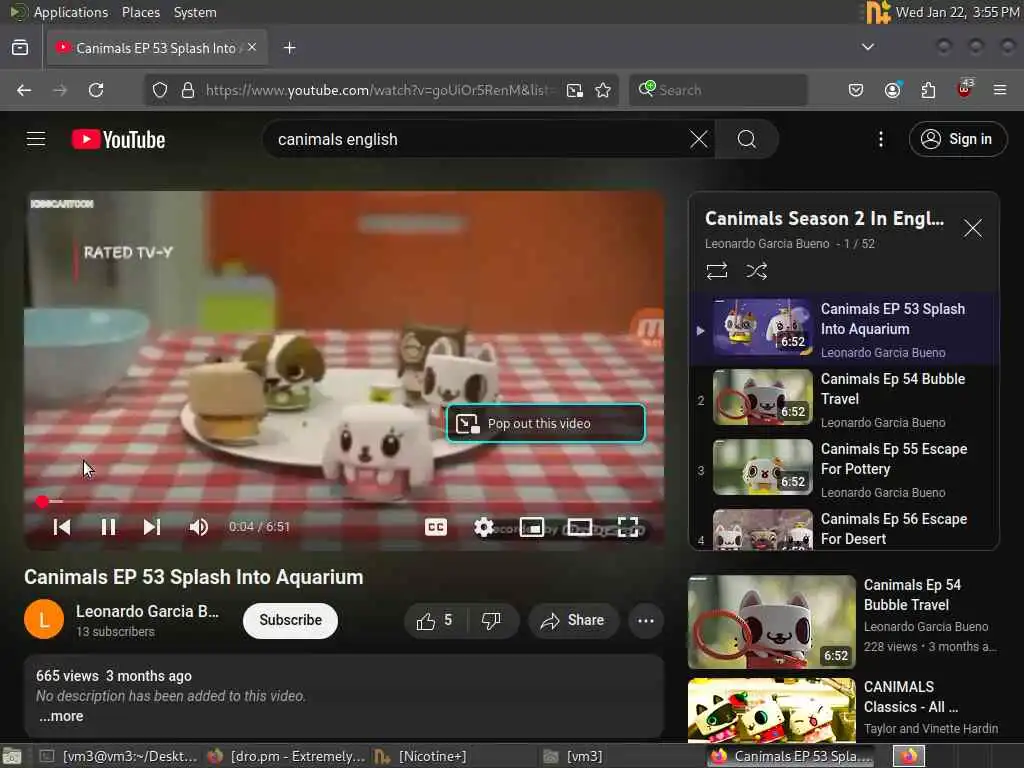Viewport: 1024px width, 768px height.
Task: Switch to theater mode
Action: pyautogui.click(x=580, y=527)
